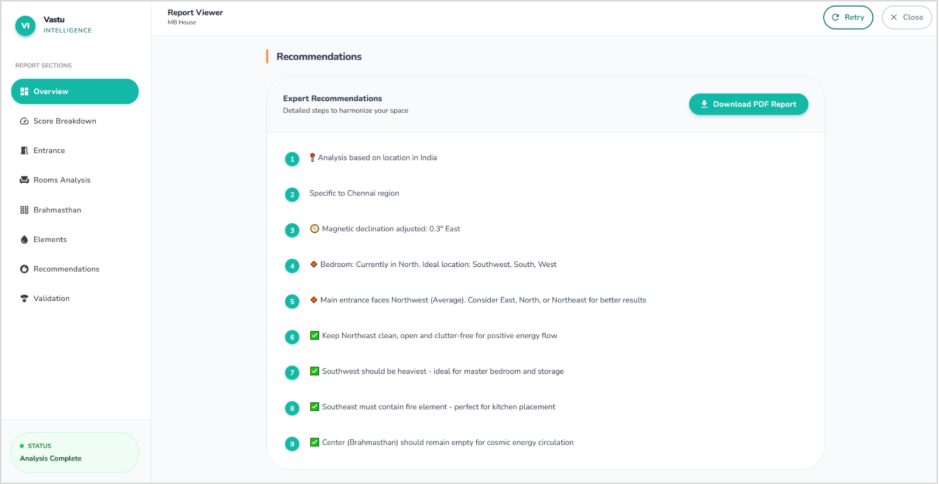The width and height of the screenshot is (939, 484).
Task: Go to Rooms Analysis section
Action: click(x=61, y=180)
